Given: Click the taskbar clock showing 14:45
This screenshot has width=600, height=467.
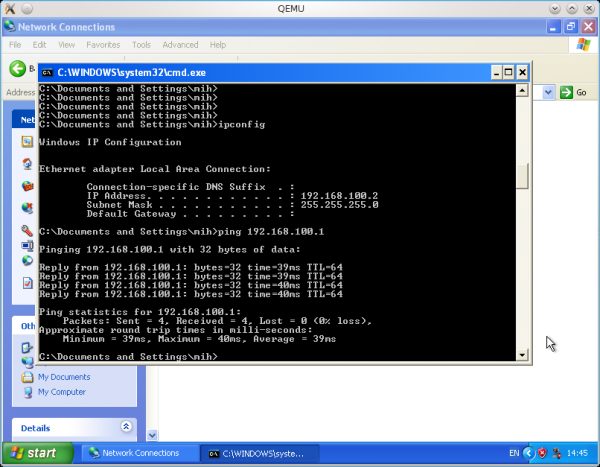Looking at the screenshot, I should pyautogui.click(x=577, y=453).
